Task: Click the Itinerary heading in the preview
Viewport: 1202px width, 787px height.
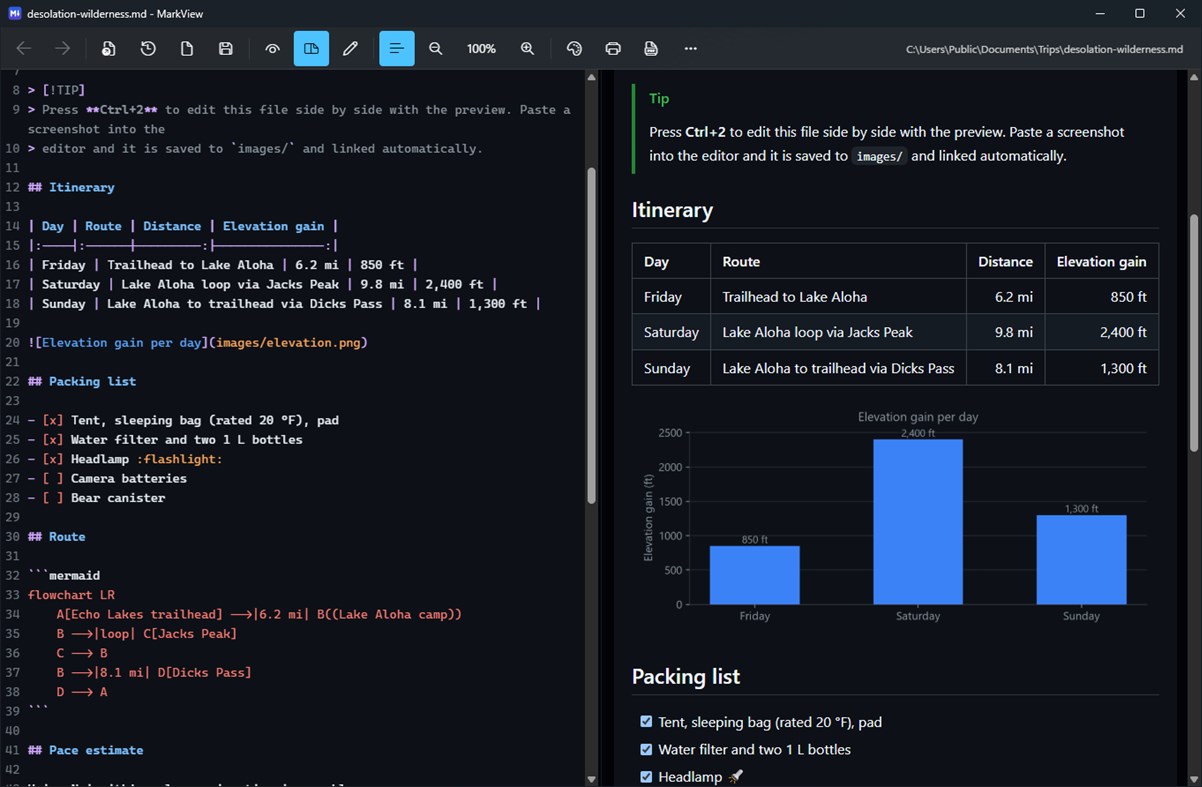Action: pos(672,210)
